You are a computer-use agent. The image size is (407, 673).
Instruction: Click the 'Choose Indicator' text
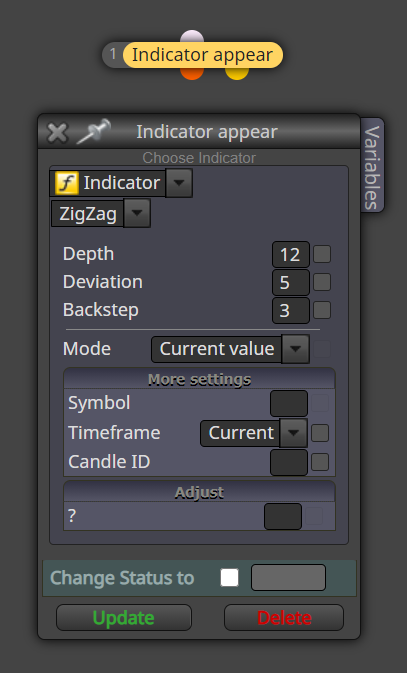199,158
